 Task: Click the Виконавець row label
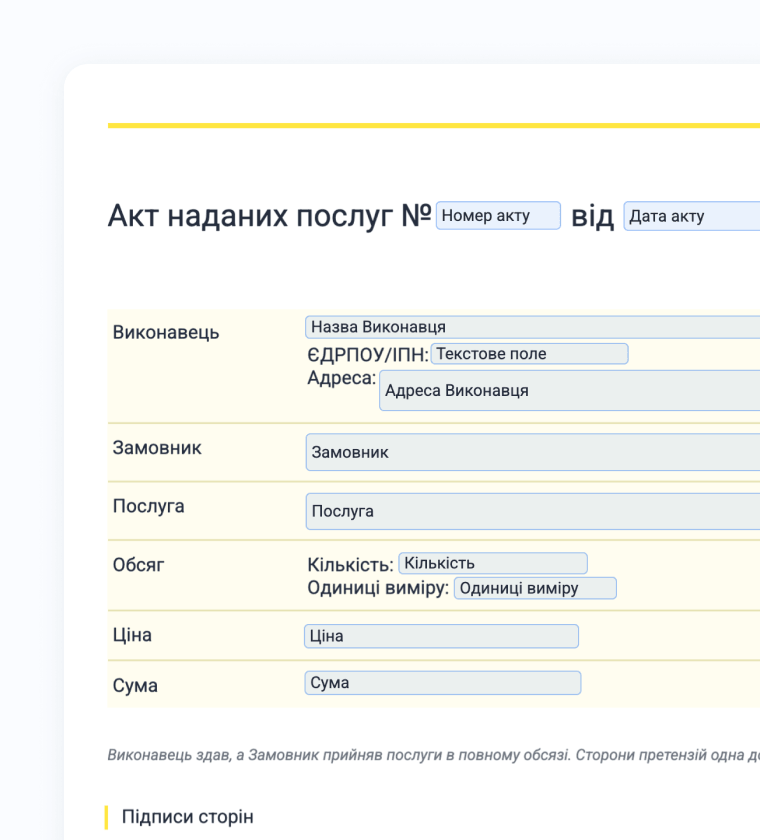[x=166, y=333]
